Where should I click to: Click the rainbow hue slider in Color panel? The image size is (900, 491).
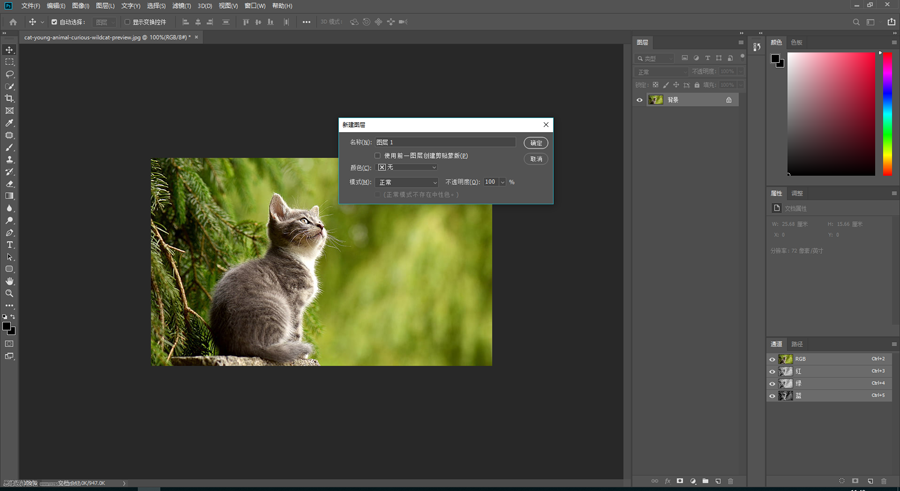[x=887, y=113]
